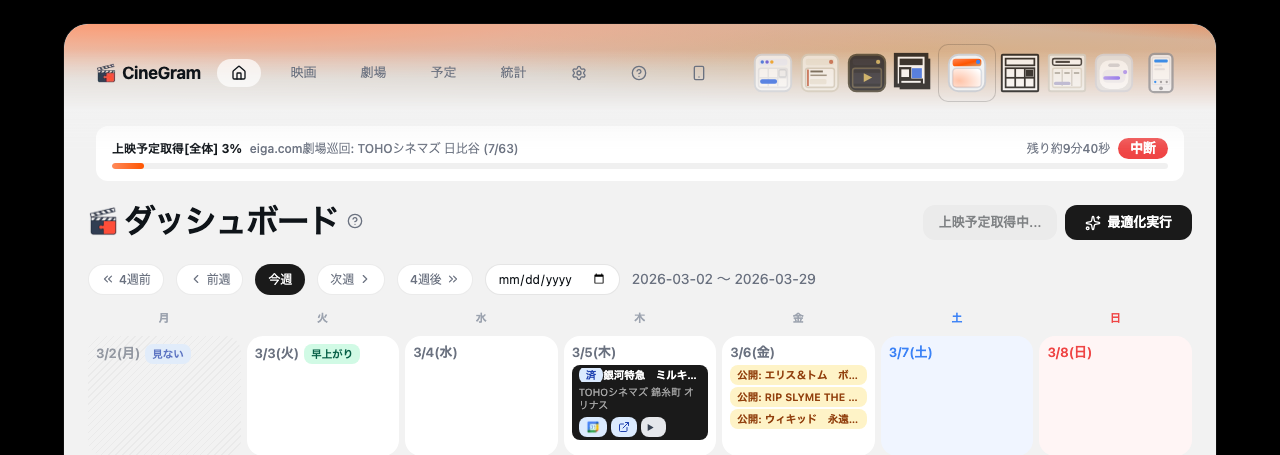Go to 前週 previous week
This screenshot has height=455, width=1280.
click(x=210, y=279)
